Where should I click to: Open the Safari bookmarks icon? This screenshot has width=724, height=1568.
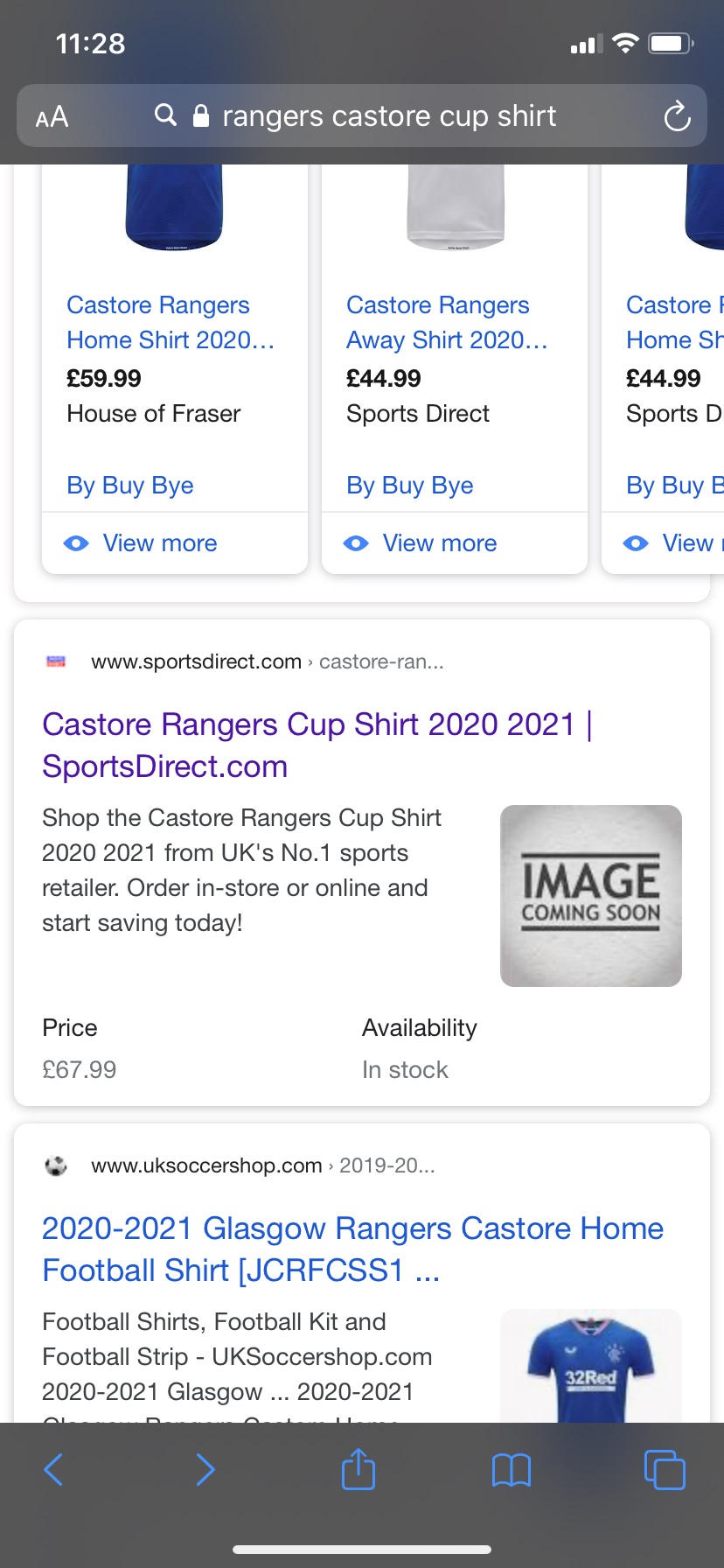(x=512, y=1469)
